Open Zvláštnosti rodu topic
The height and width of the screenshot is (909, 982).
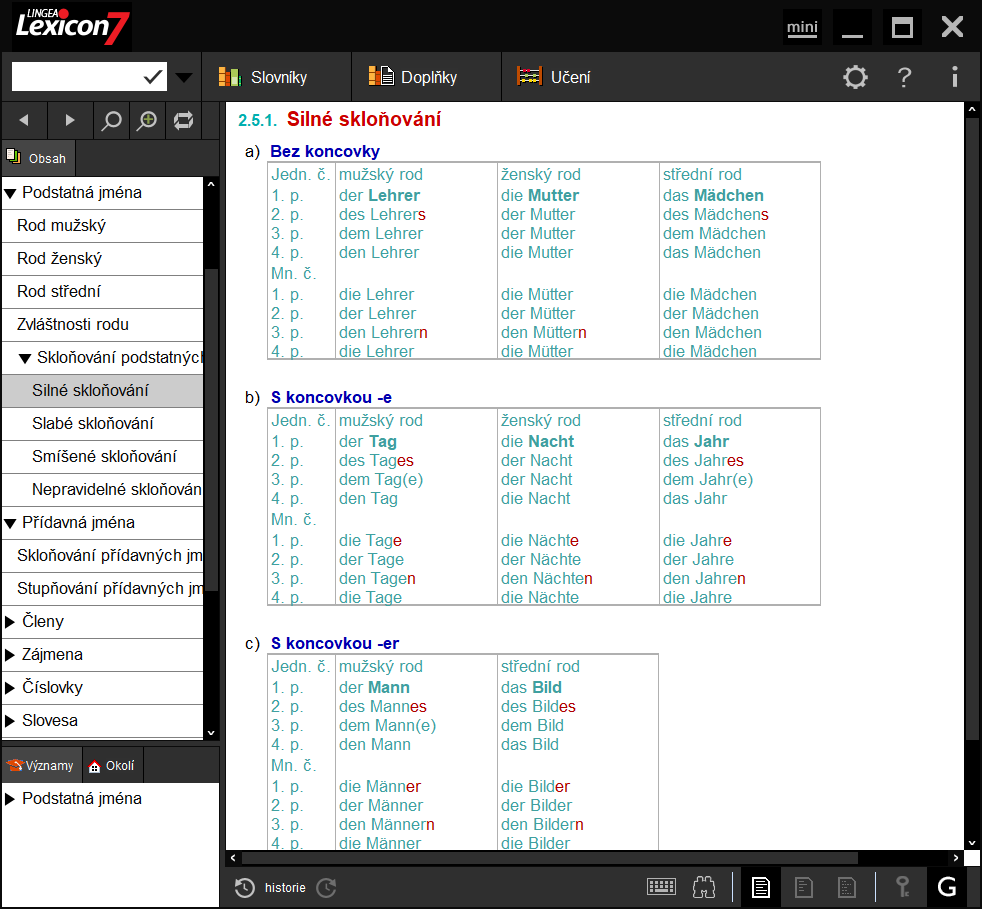coord(103,325)
